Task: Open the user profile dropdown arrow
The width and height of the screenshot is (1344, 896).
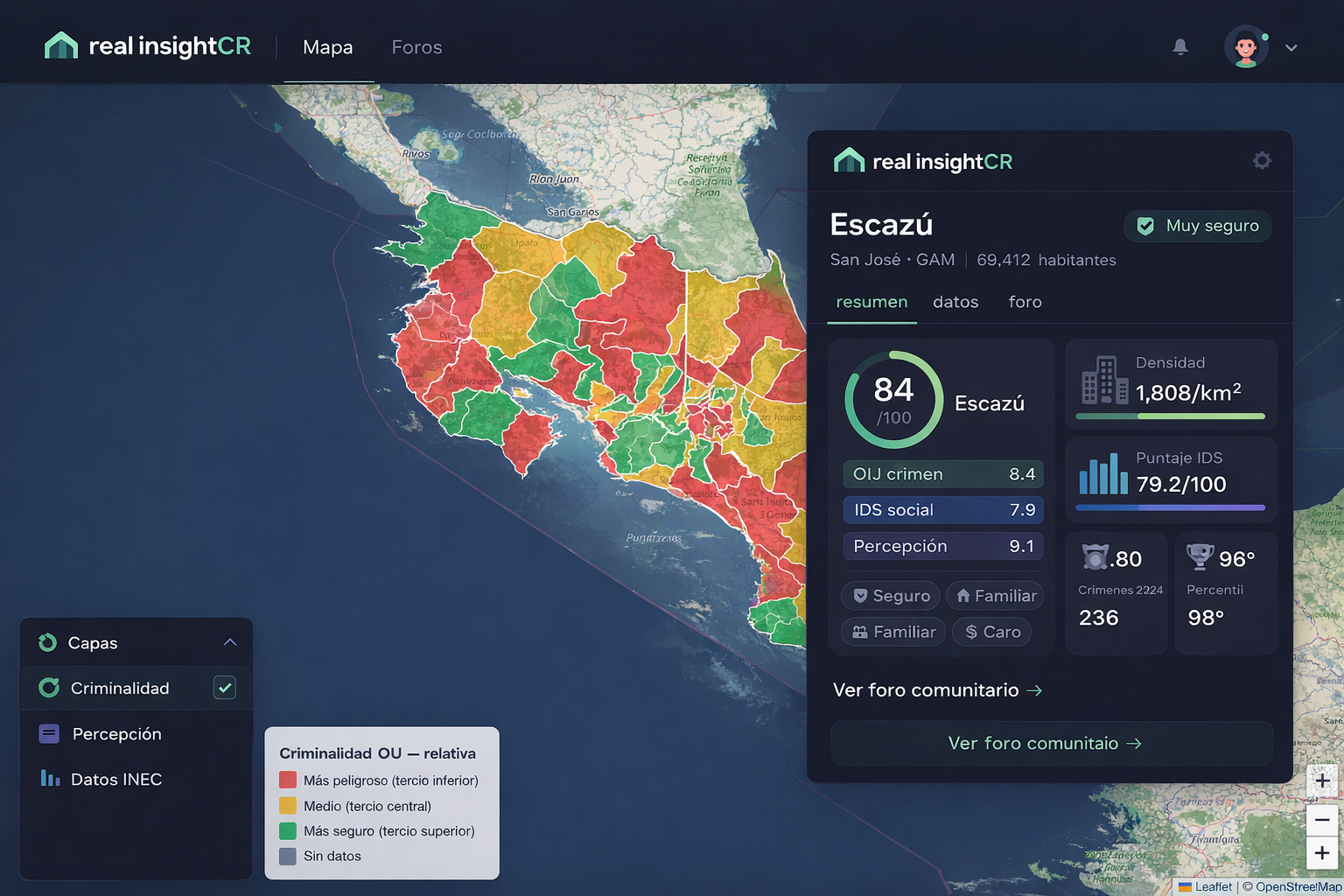Action: click(x=1291, y=48)
